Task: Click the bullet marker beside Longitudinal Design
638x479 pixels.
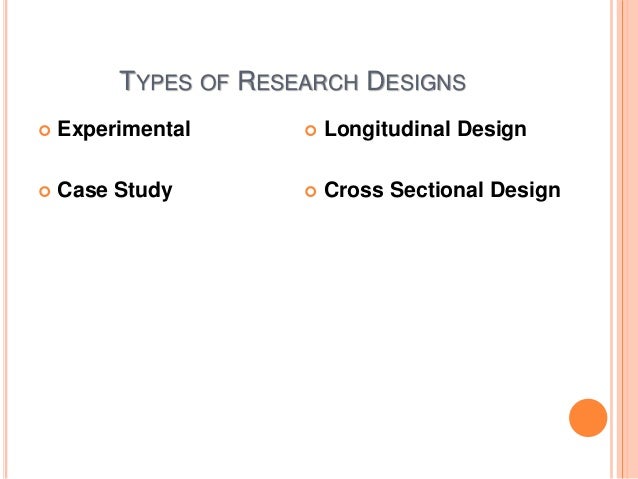Action: (307, 130)
